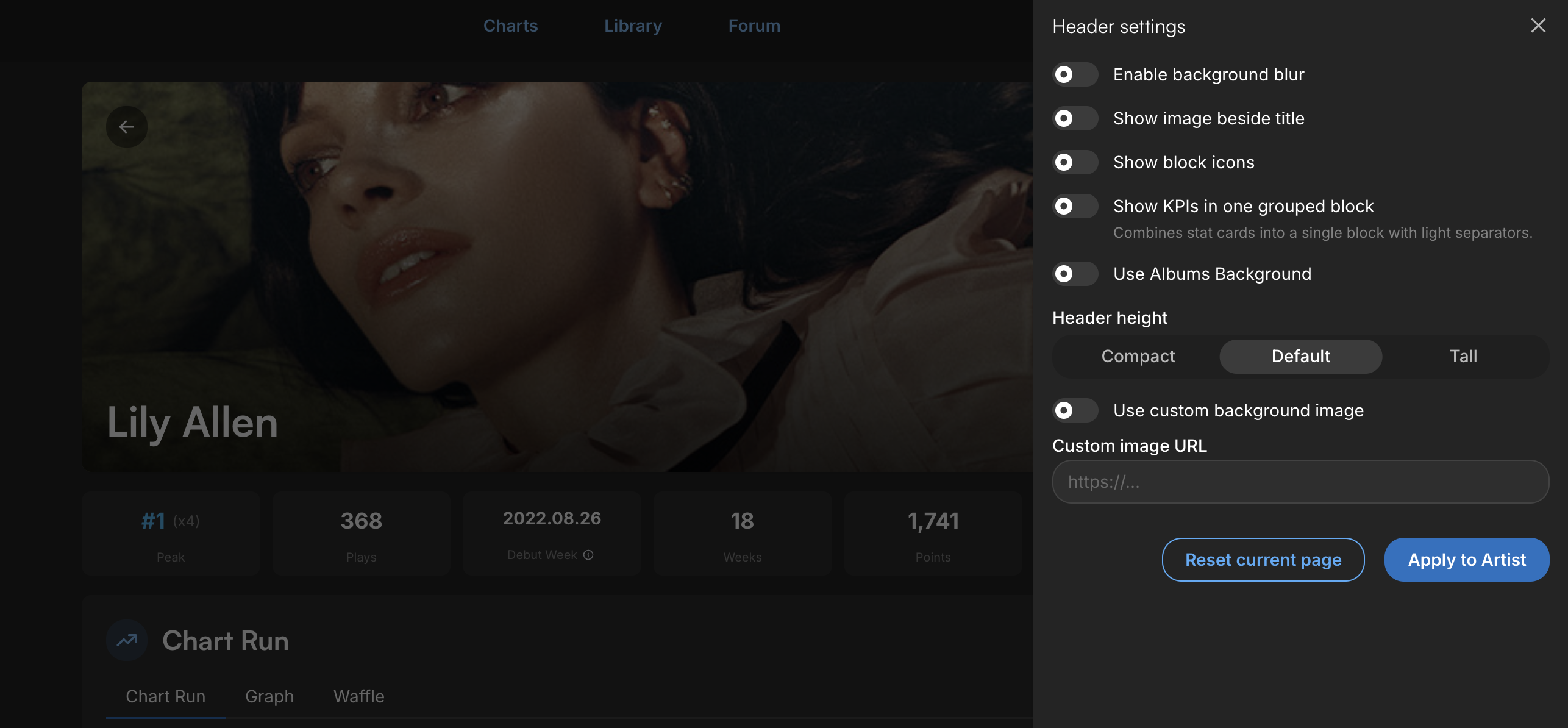The width and height of the screenshot is (1568, 728).
Task: Select Default header height
Action: click(x=1300, y=356)
